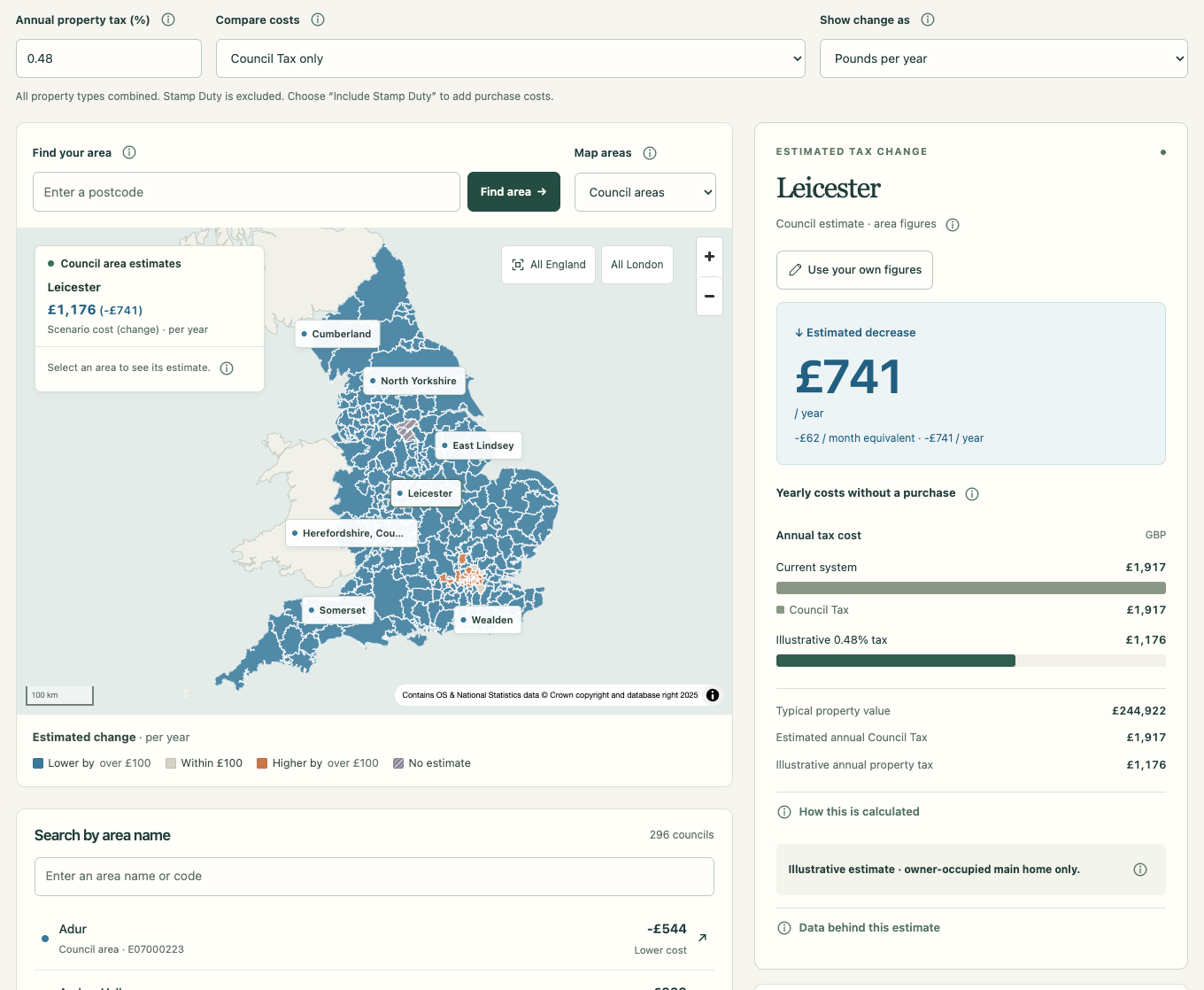Select Leicester map label
The width and height of the screenshot is (1204, 990).
(425, 493)
